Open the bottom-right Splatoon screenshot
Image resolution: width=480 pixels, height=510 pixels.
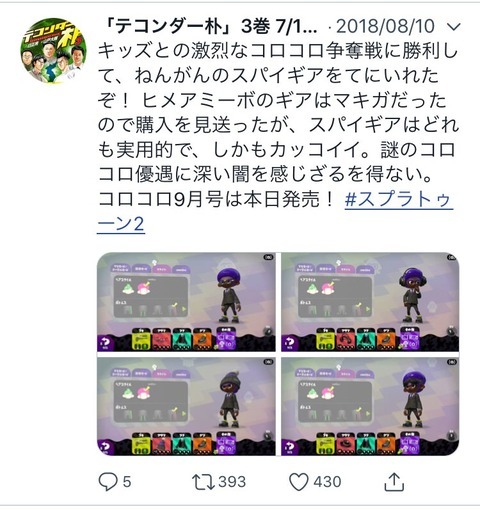pos(370,406)
